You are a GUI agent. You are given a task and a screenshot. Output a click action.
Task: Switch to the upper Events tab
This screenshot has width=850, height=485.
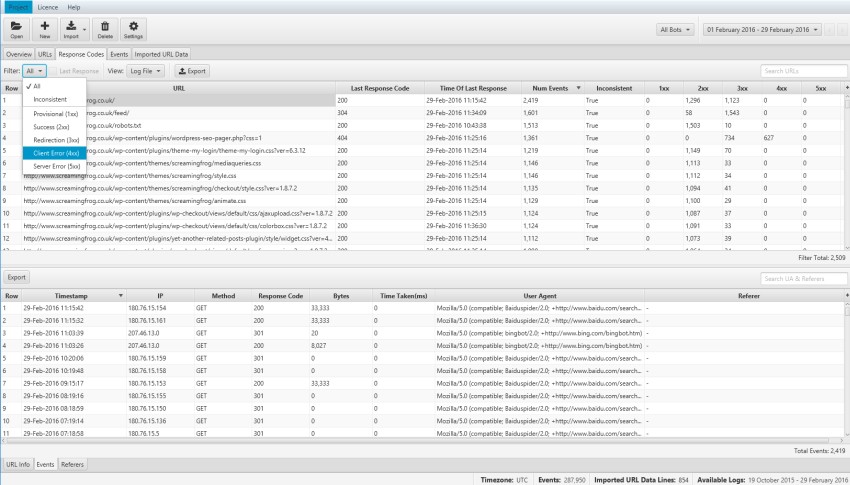click(119, 54)
